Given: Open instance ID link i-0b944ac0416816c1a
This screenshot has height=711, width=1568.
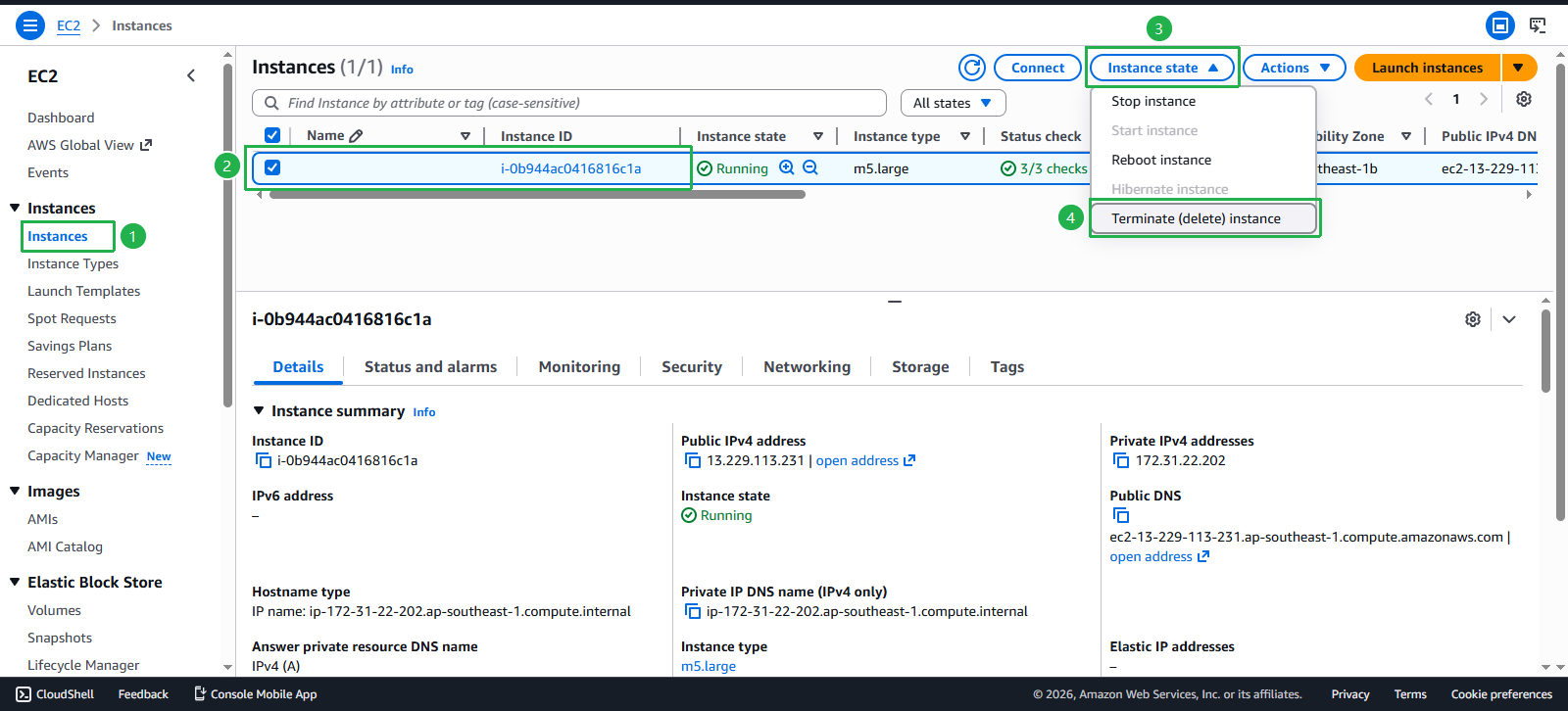Looking at the screenshot, I should pos(570,168).
